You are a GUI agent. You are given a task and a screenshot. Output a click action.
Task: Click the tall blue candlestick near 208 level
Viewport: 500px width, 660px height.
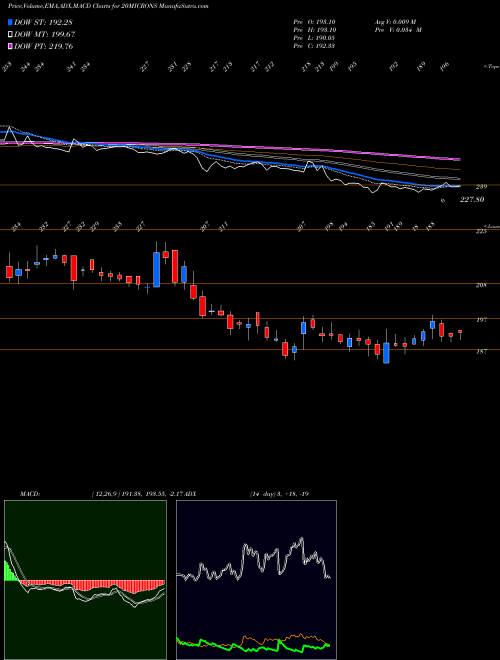(157, 269)
